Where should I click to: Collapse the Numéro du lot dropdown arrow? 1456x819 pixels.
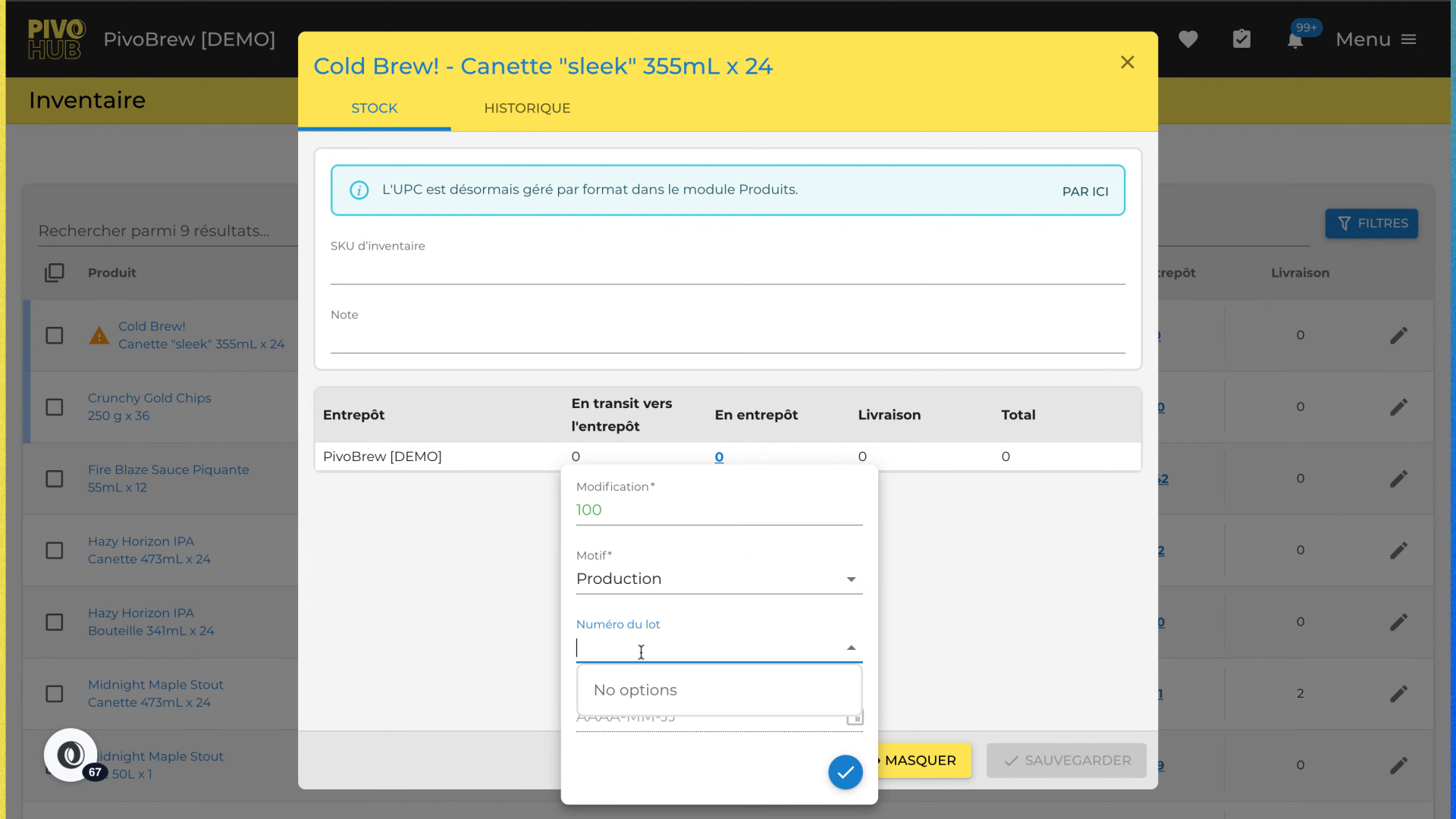click(851, 648)
